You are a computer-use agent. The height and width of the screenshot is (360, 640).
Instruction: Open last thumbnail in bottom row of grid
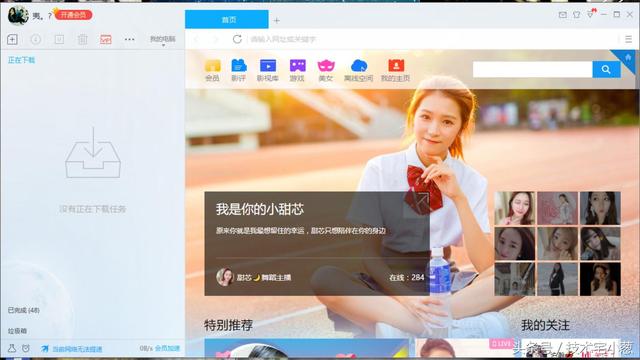(x=600, y=279)
